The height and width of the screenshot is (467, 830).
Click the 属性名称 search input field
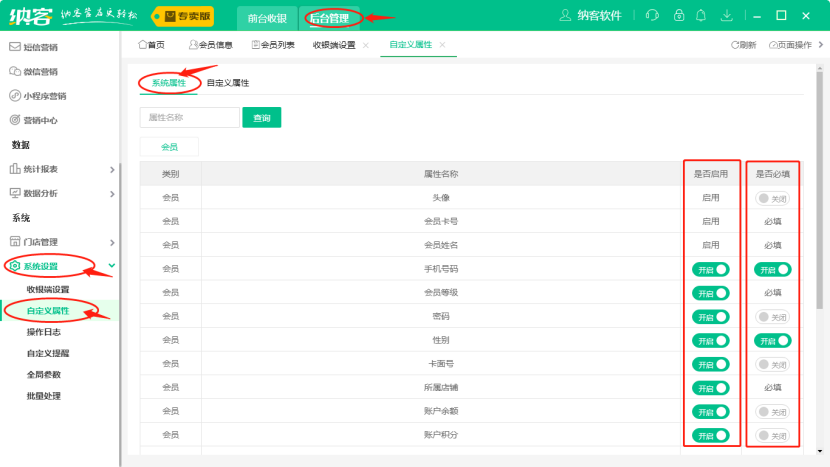tap(189, 118)
